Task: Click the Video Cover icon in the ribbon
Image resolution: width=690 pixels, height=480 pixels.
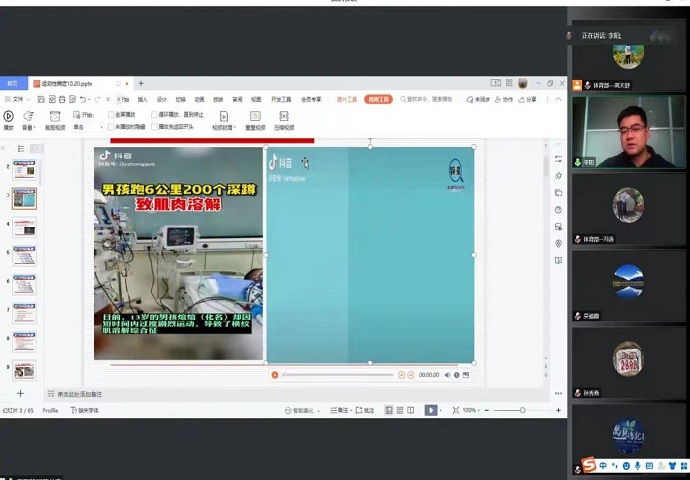Action: point(222,117)
